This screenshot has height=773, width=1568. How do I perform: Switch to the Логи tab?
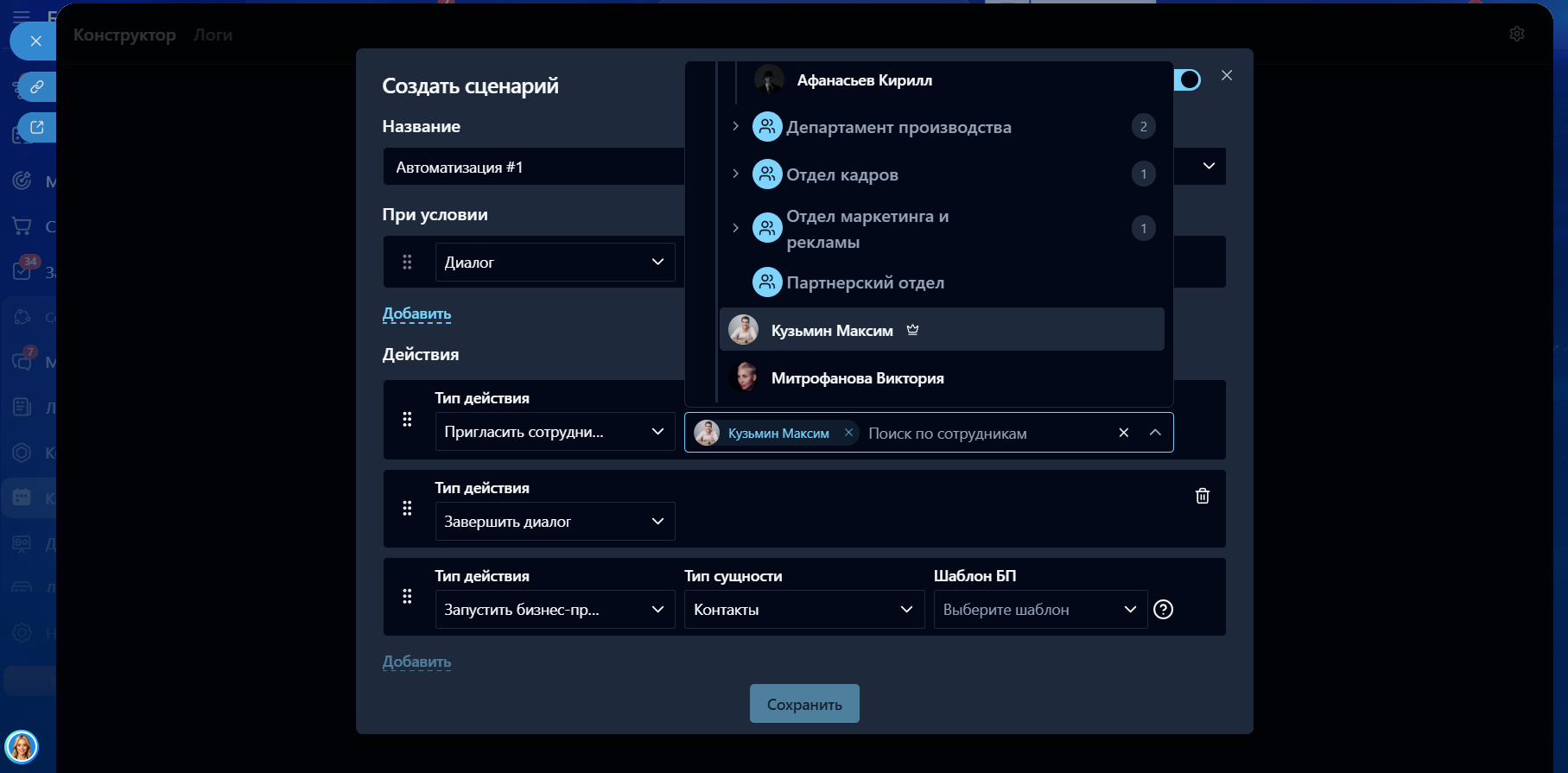(213, 35)
